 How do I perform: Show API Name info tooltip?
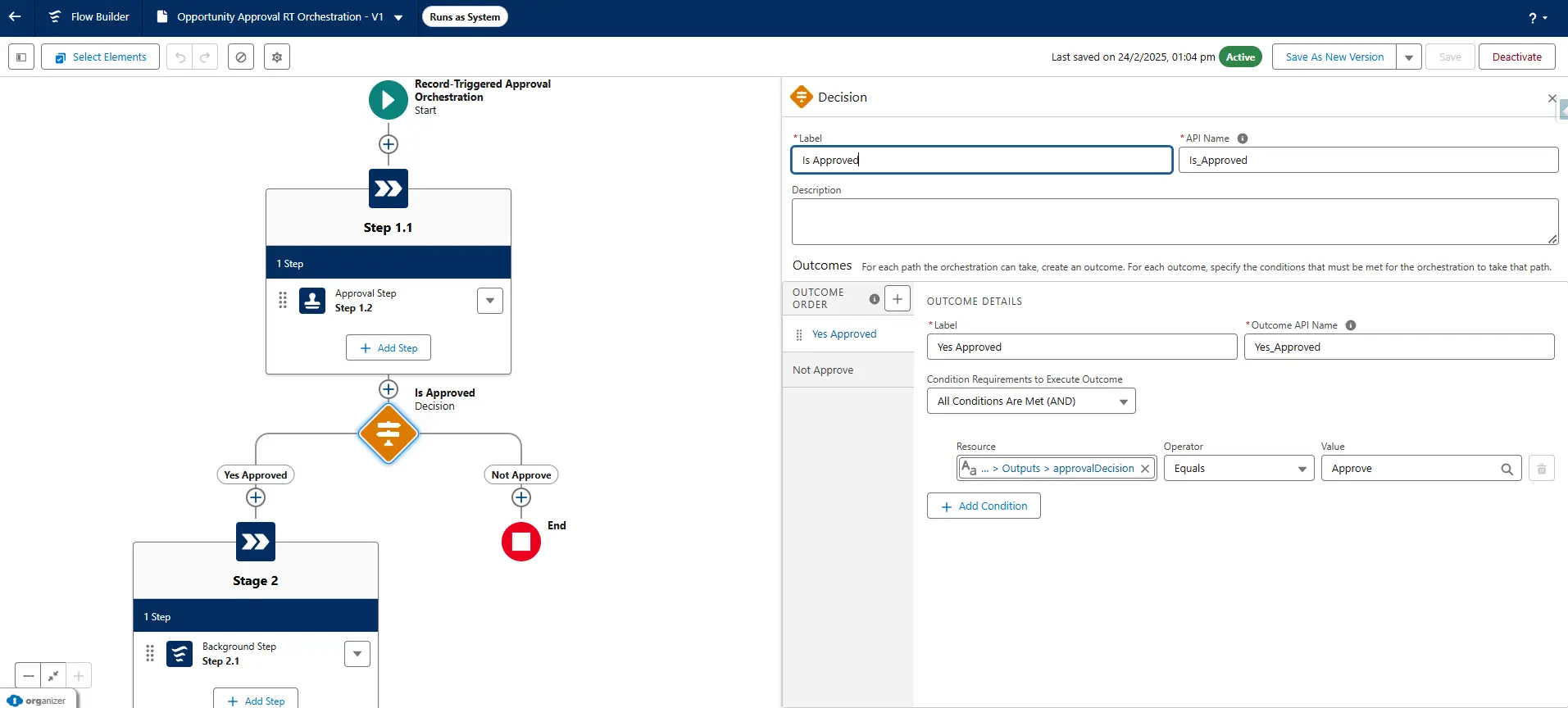(1243, 138)
